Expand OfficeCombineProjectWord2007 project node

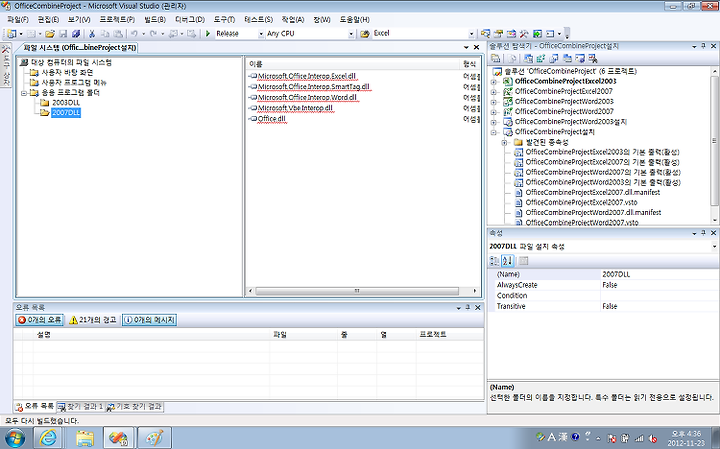pyautogui.click(x=494, y=112)
